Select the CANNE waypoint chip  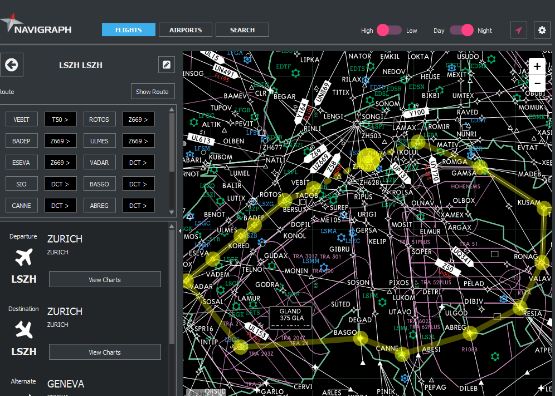[21, 206]
